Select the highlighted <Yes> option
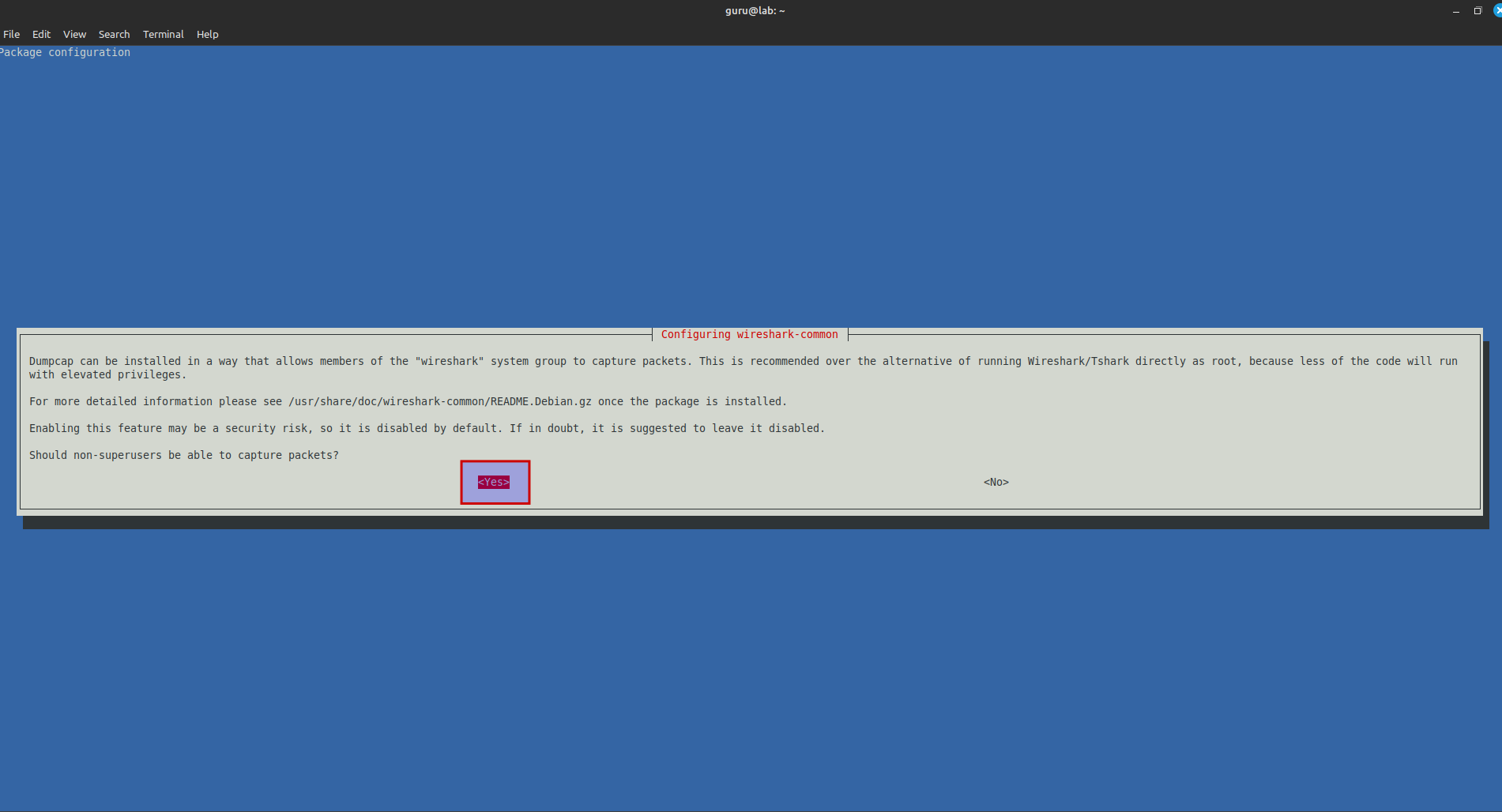The image size is (1502, 812). pyautogui.click(x=494, y=482)
